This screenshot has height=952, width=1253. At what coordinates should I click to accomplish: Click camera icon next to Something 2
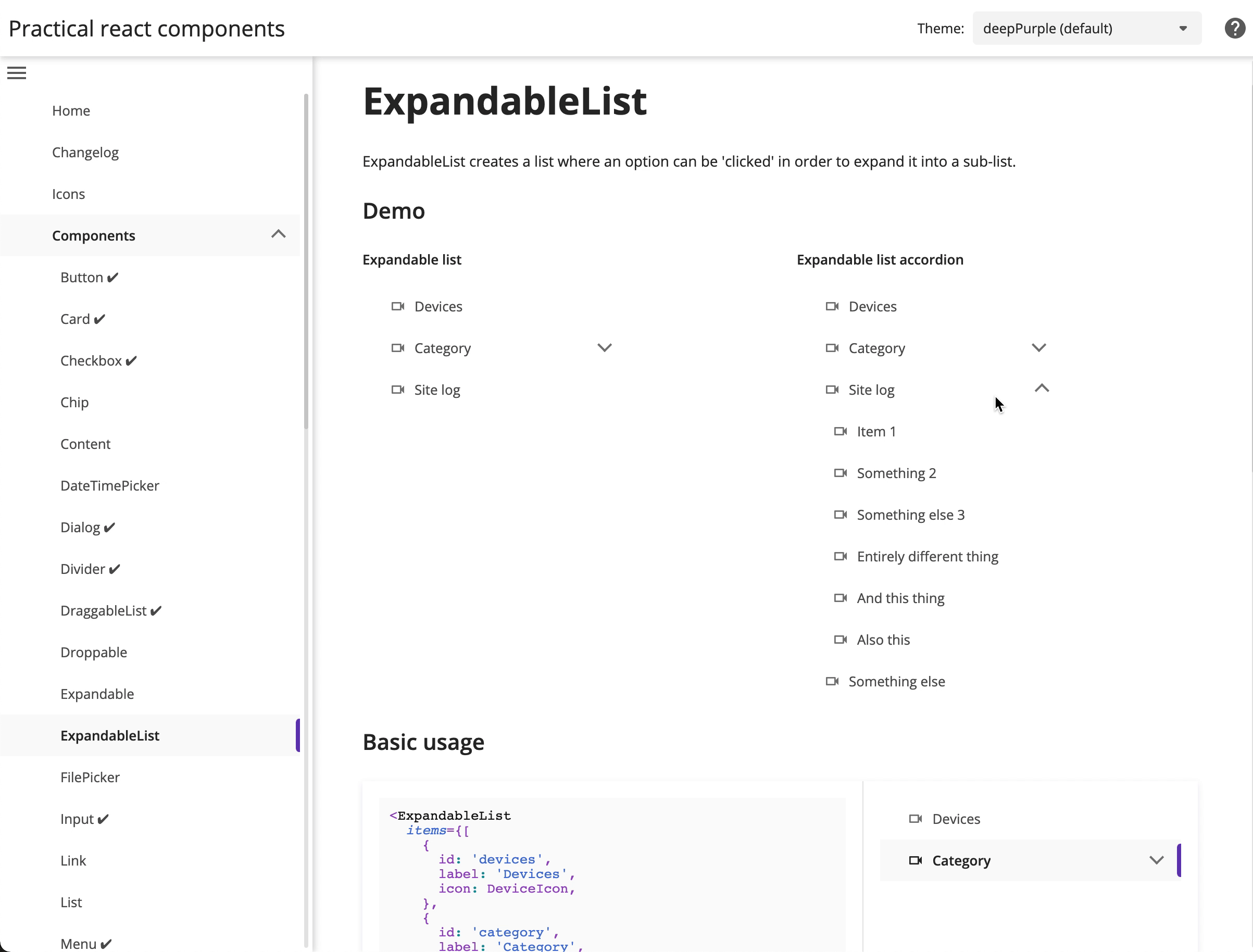point(840,473)
